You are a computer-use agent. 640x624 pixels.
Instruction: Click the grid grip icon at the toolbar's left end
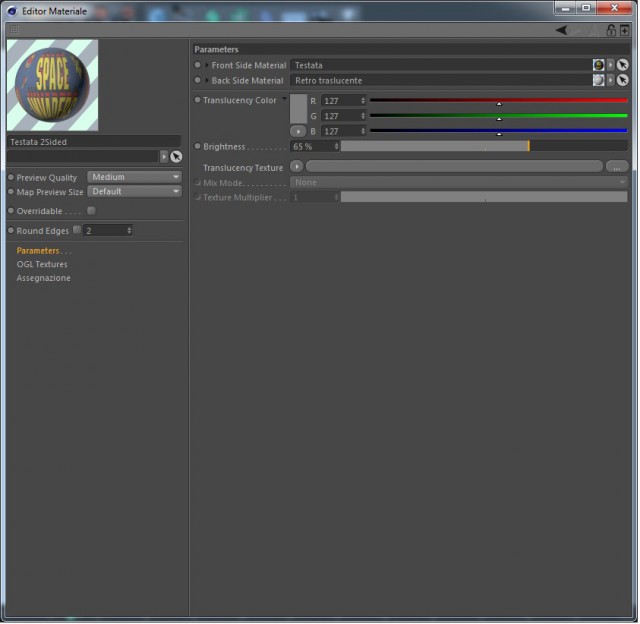coord(14,30)
